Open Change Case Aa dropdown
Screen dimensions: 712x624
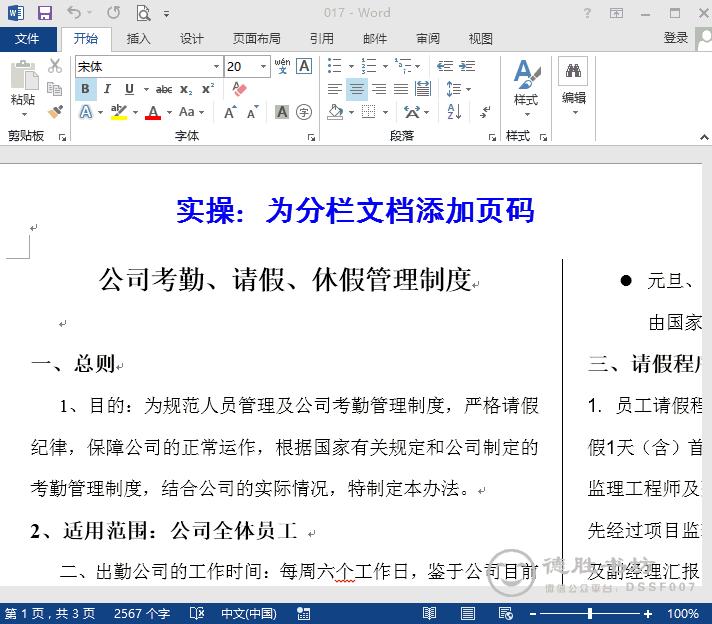(x=191, y=112)
